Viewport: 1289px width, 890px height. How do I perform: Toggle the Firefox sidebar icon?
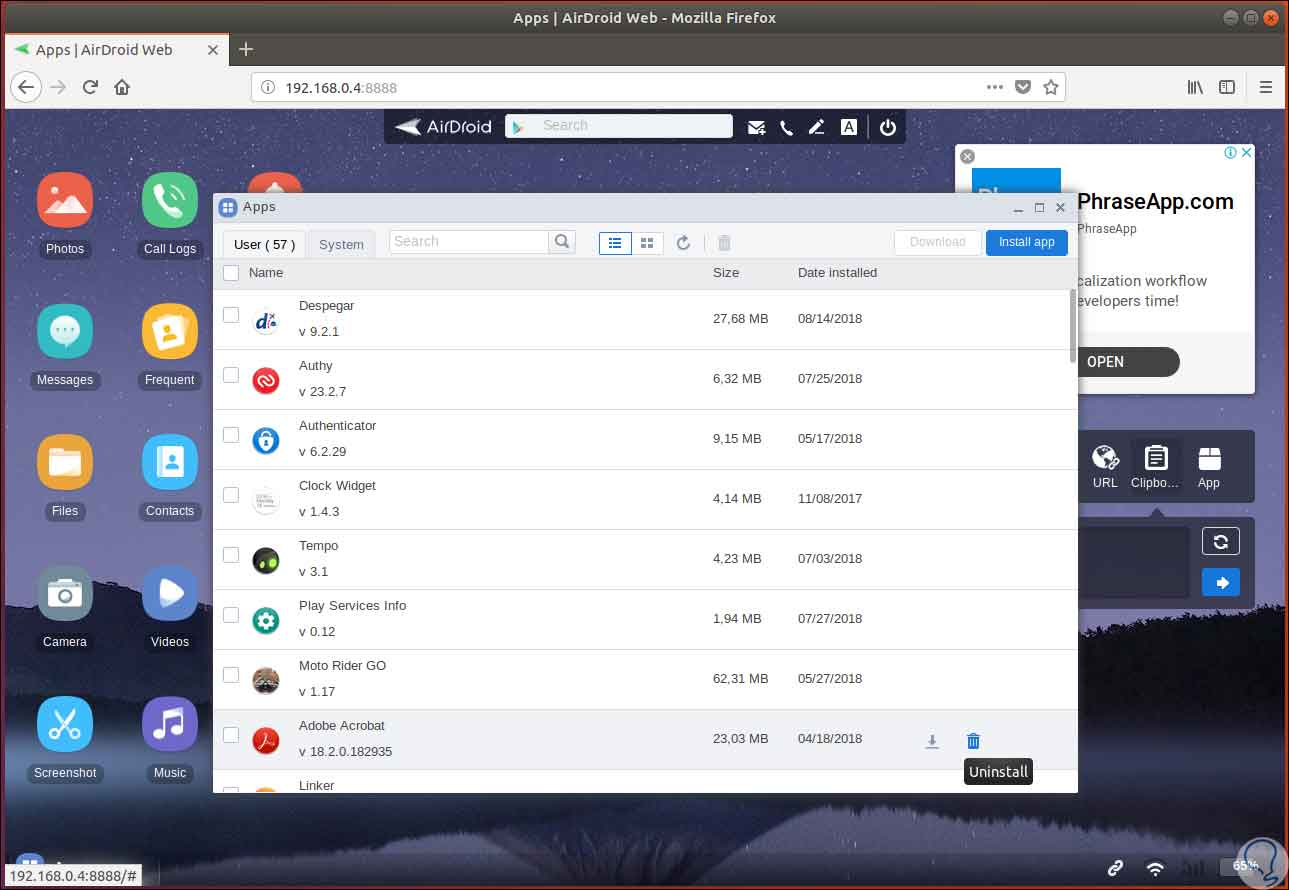1227,87
